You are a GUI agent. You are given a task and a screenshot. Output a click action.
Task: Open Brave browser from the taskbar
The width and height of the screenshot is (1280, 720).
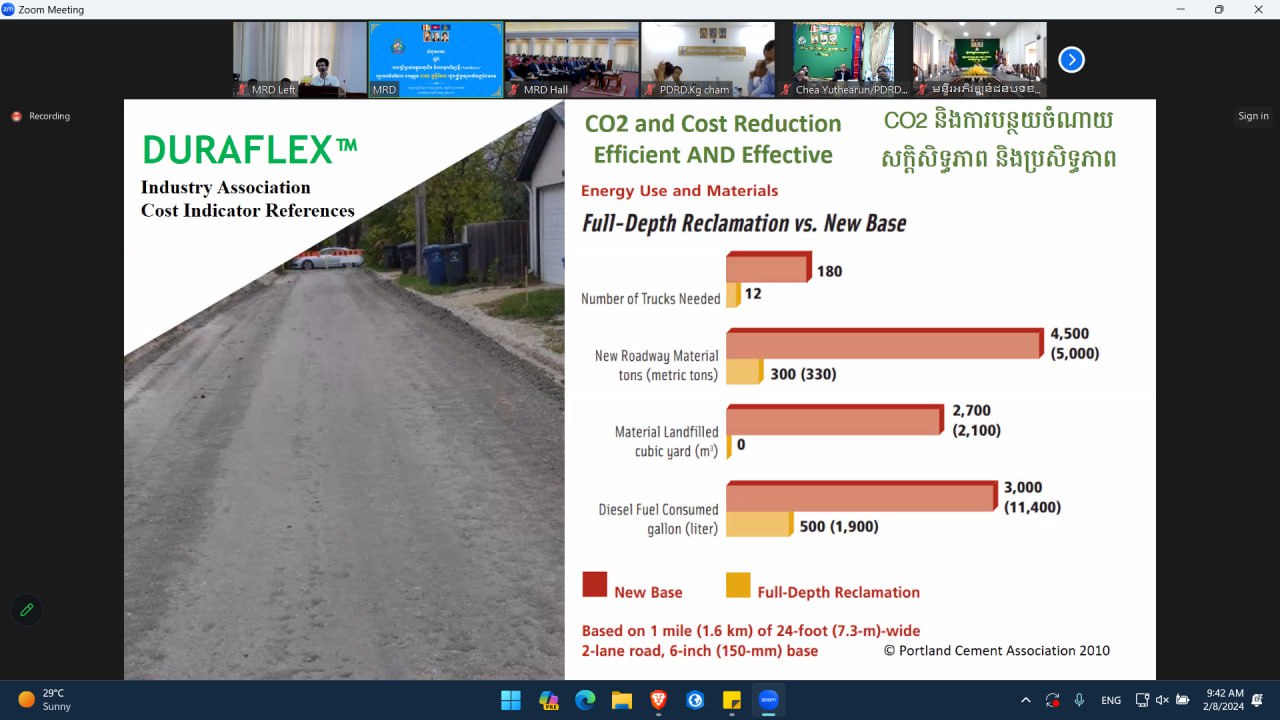pyautogui.click(x=658, y=700)
